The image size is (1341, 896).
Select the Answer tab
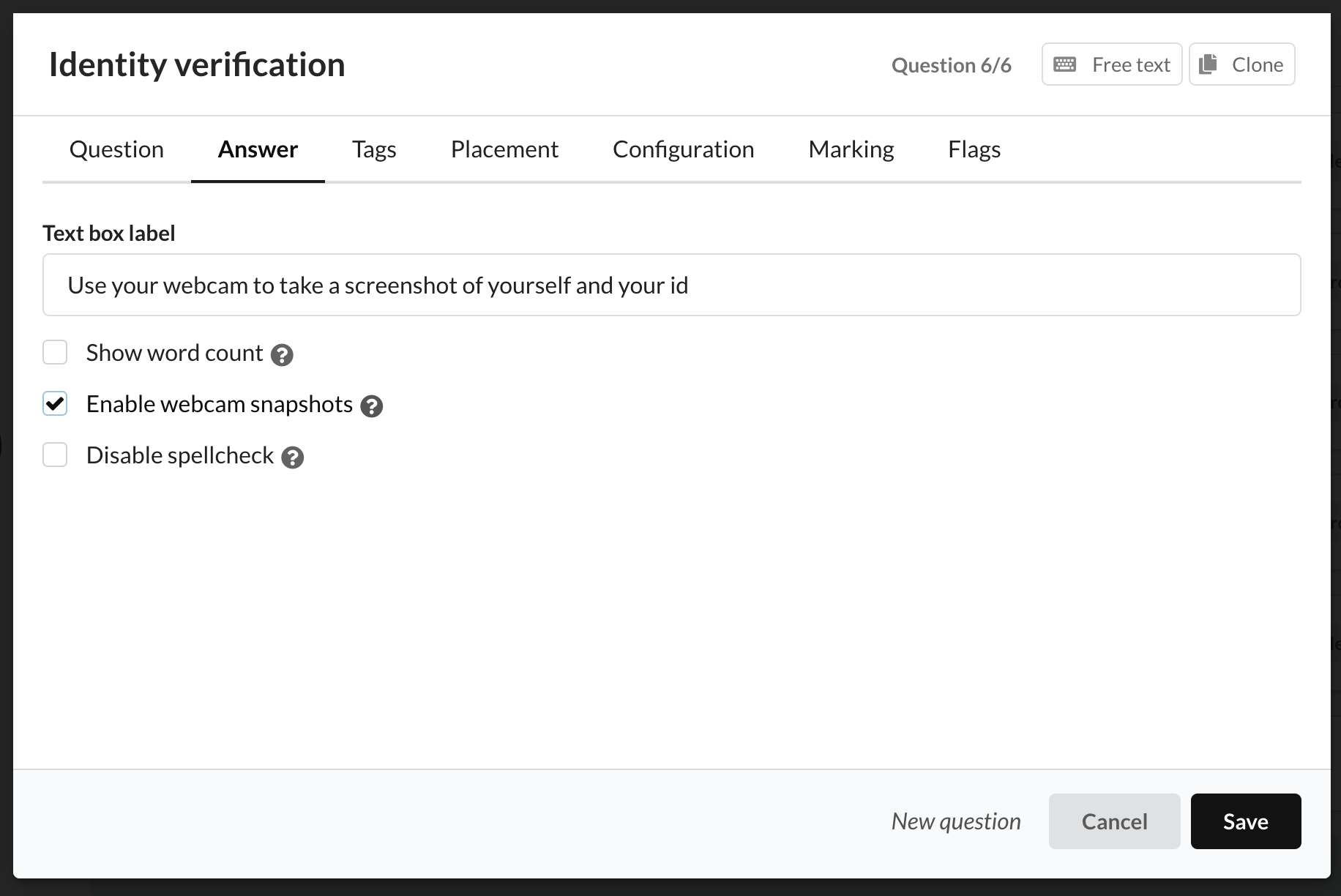258,149
